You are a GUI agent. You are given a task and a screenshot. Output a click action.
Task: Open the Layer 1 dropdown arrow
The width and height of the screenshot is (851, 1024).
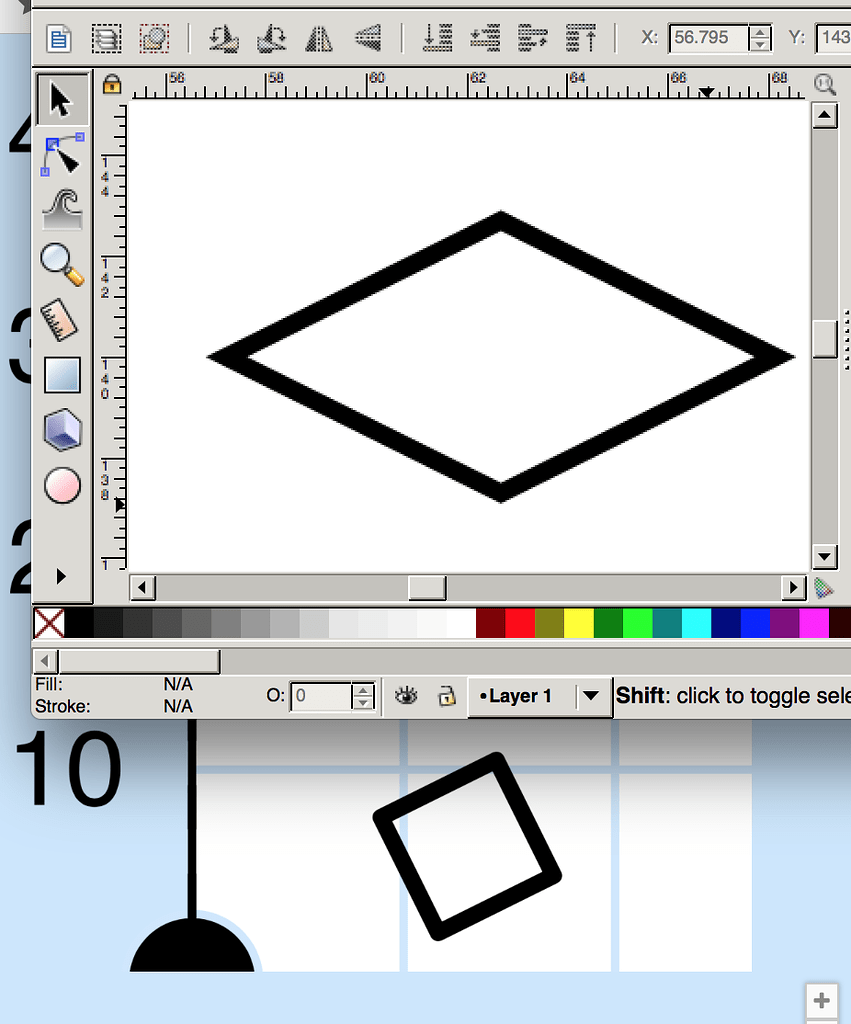click(x=591, y=696)
